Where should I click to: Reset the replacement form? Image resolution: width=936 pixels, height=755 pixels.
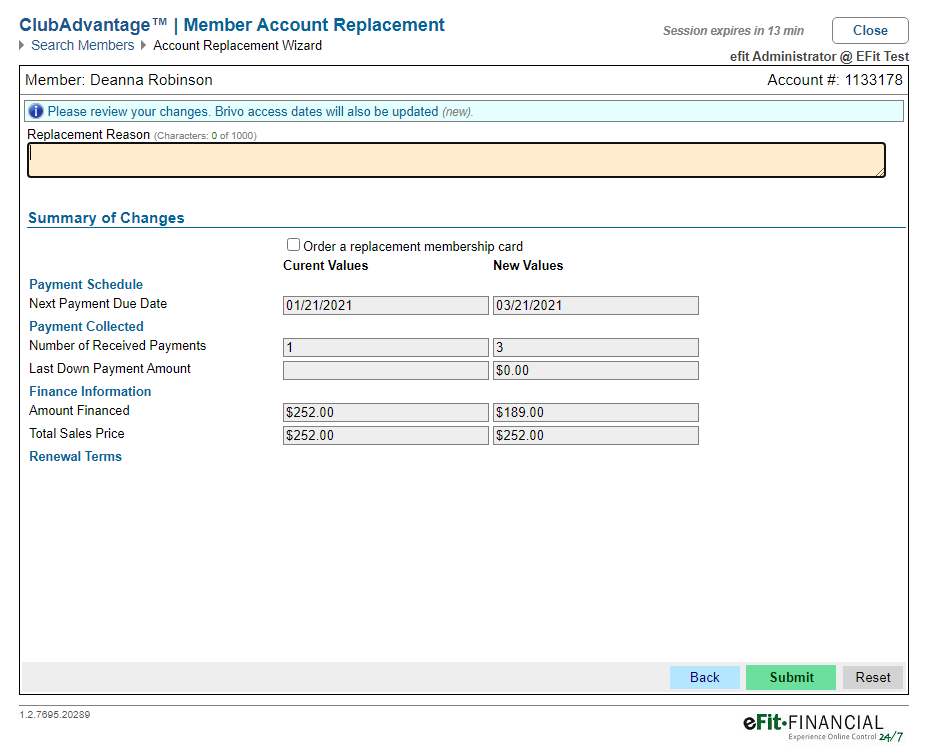click(x=873, y=677)
